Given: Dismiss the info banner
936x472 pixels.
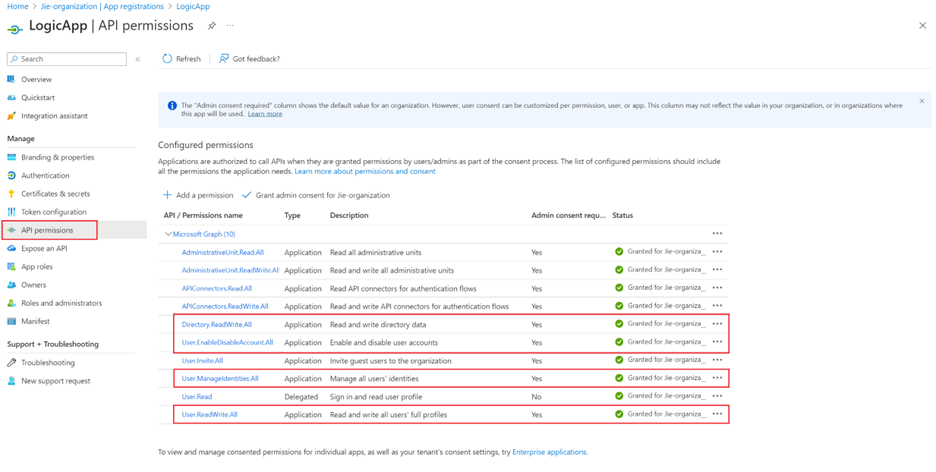Looking at the screenshot, I should click(x=921, y=101).
